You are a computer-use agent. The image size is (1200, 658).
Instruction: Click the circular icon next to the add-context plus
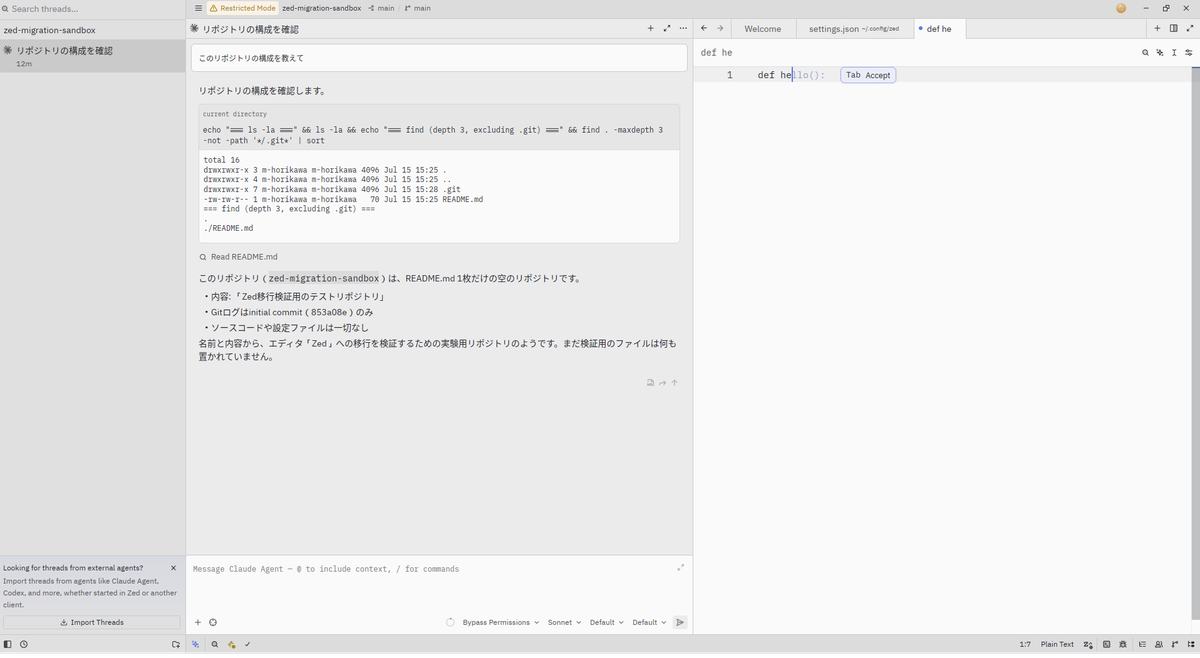pyautogui.click(x=213, y=622)
